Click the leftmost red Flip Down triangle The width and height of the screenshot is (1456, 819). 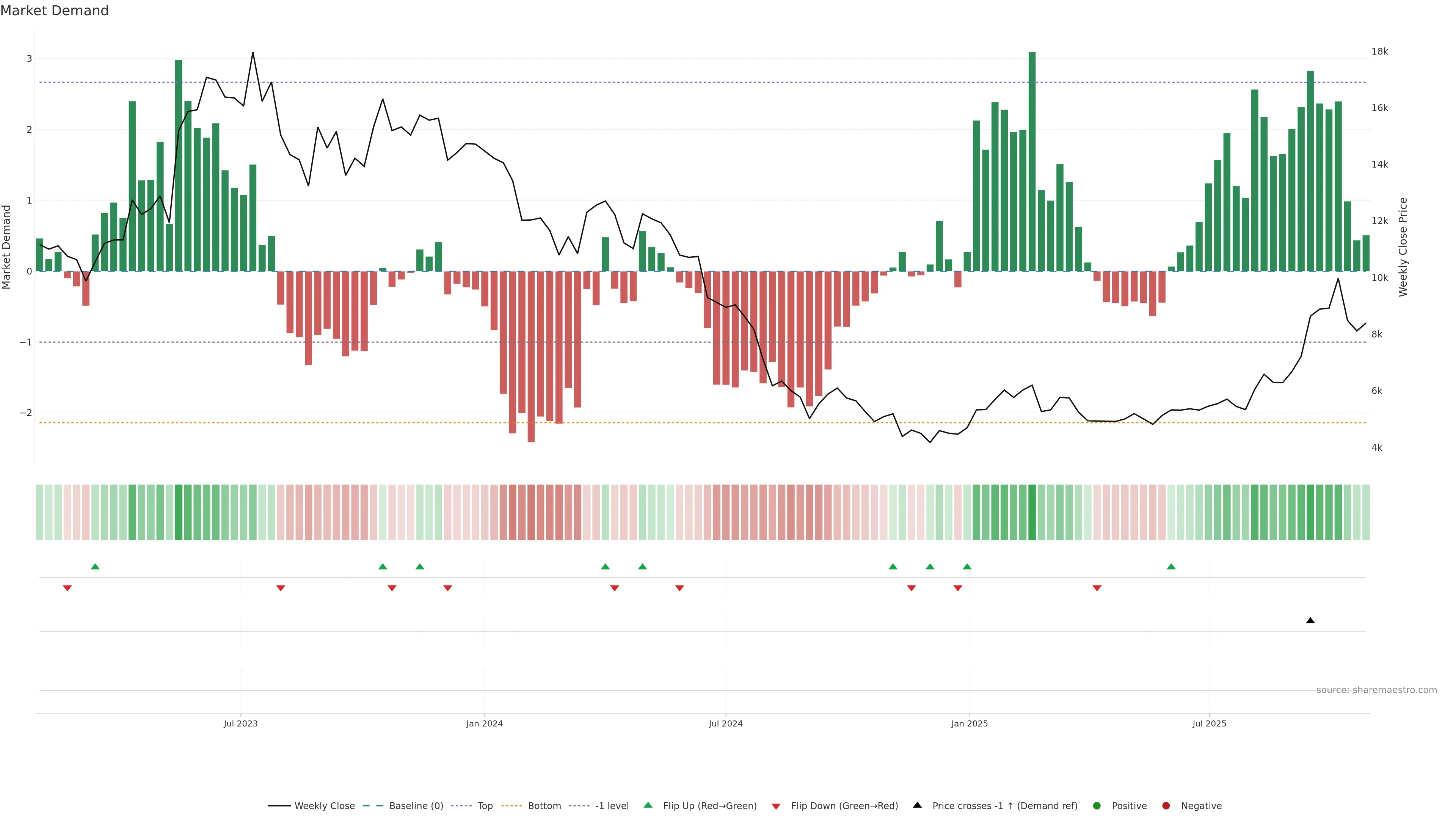(67, 588)
